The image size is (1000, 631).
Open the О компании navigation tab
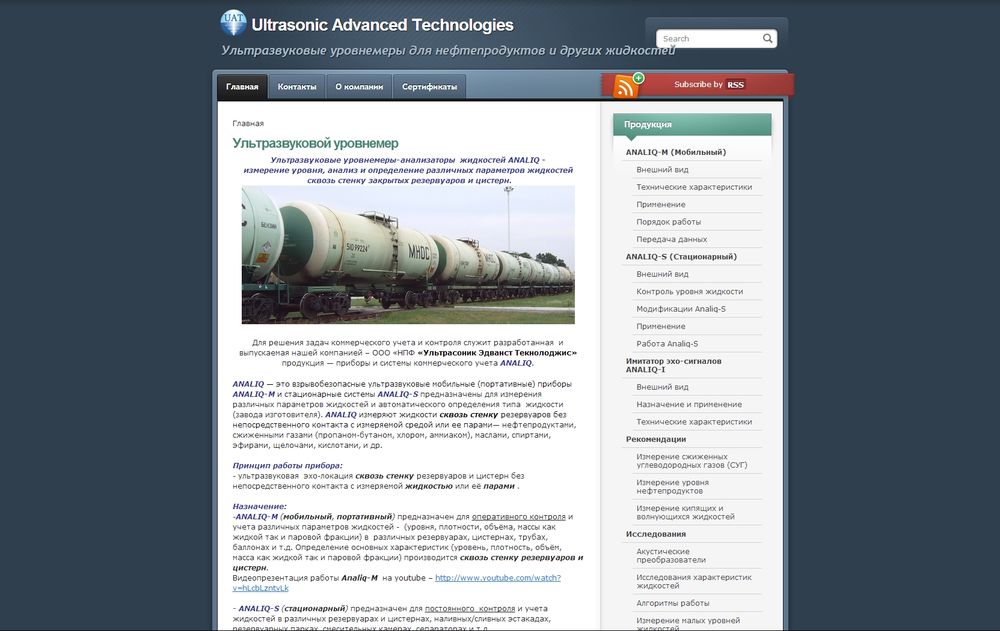tap(359, 87)
